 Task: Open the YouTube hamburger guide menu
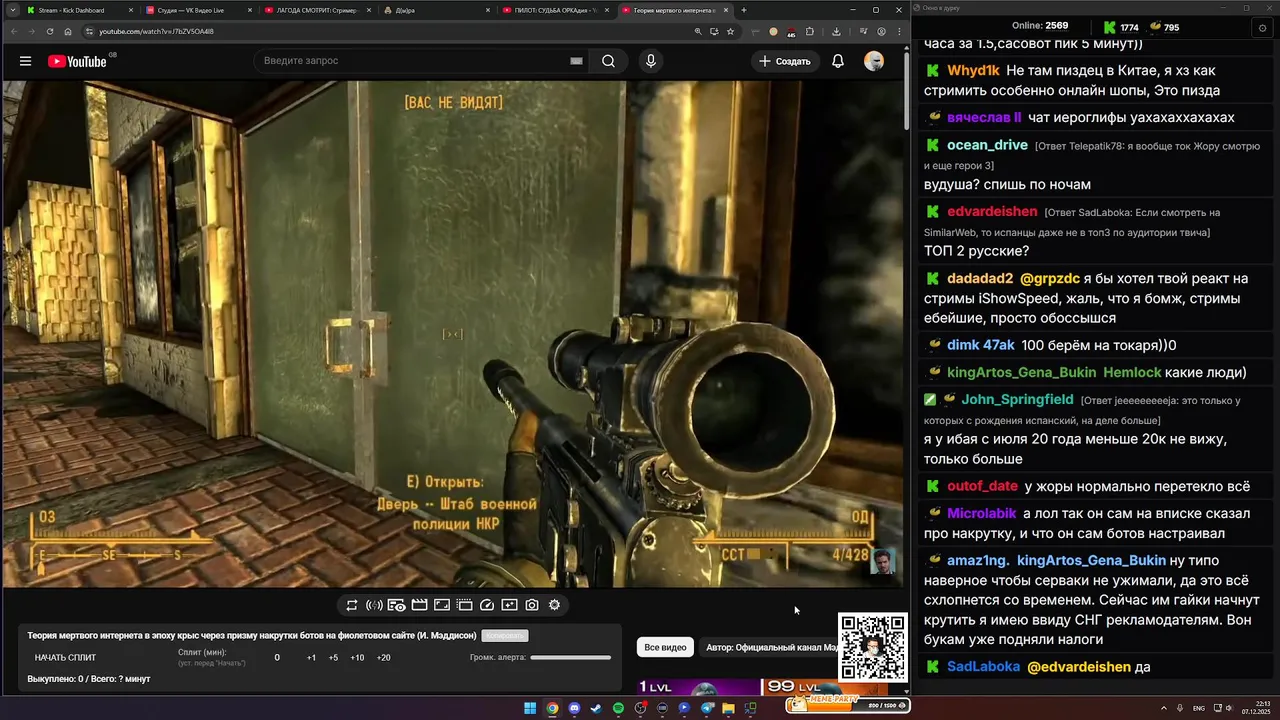click(x=25, y=61)
